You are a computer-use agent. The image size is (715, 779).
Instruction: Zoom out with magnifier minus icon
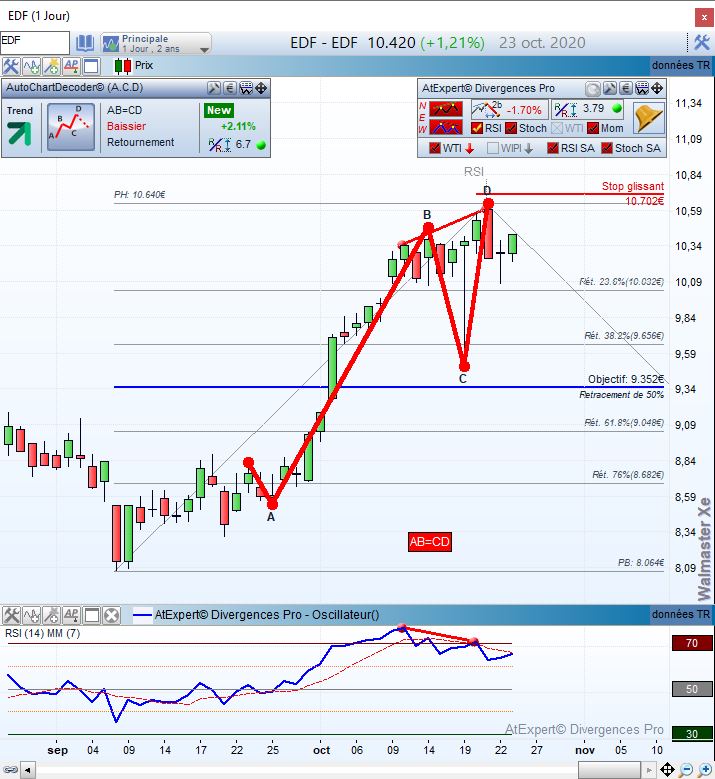click(686, 770)
